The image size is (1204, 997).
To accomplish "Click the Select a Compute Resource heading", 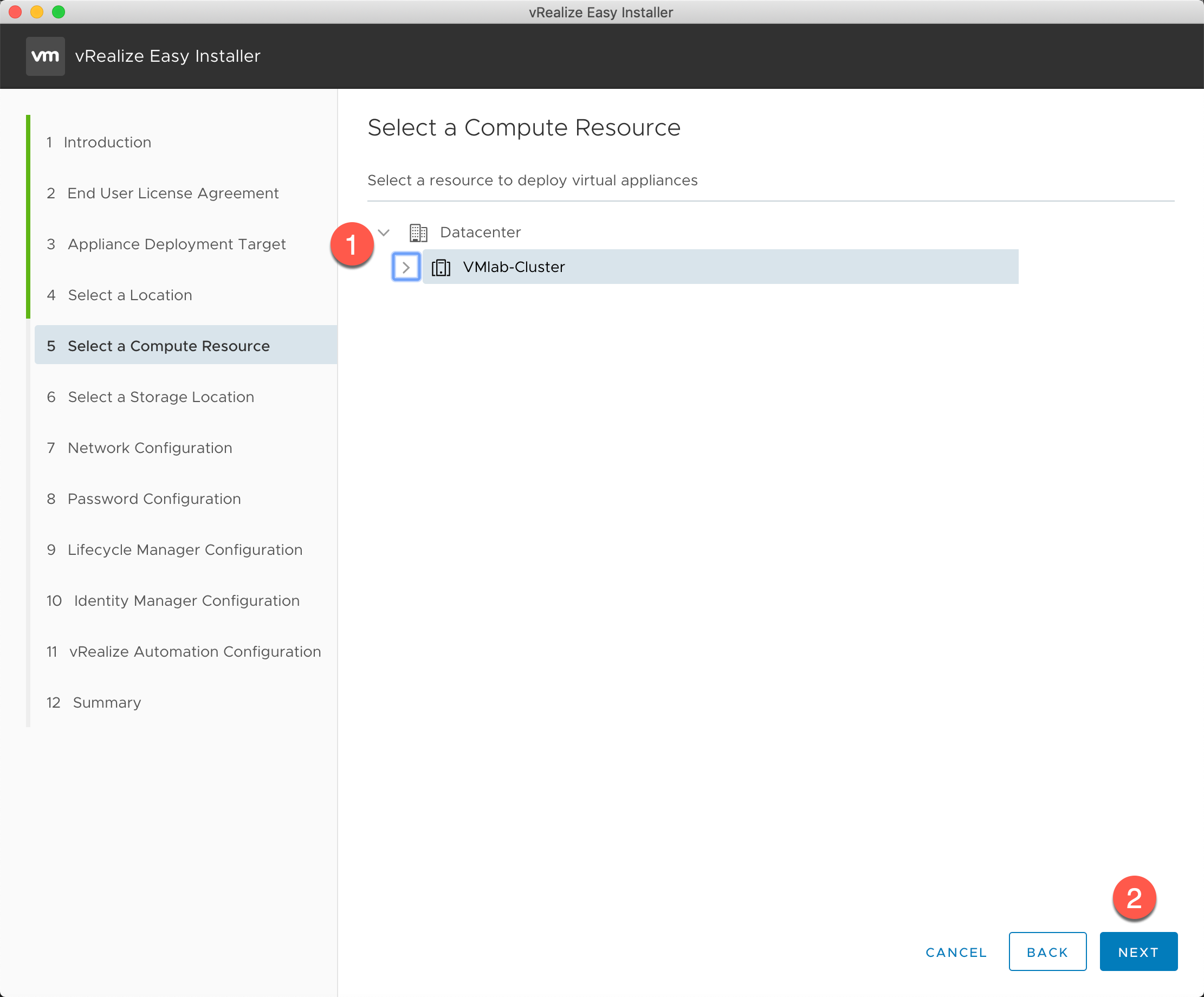I will coord(524,128).
